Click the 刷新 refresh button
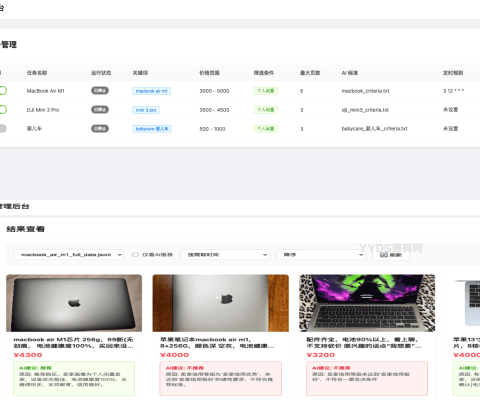This screenshot has height=400, width=480. point(391,255)
